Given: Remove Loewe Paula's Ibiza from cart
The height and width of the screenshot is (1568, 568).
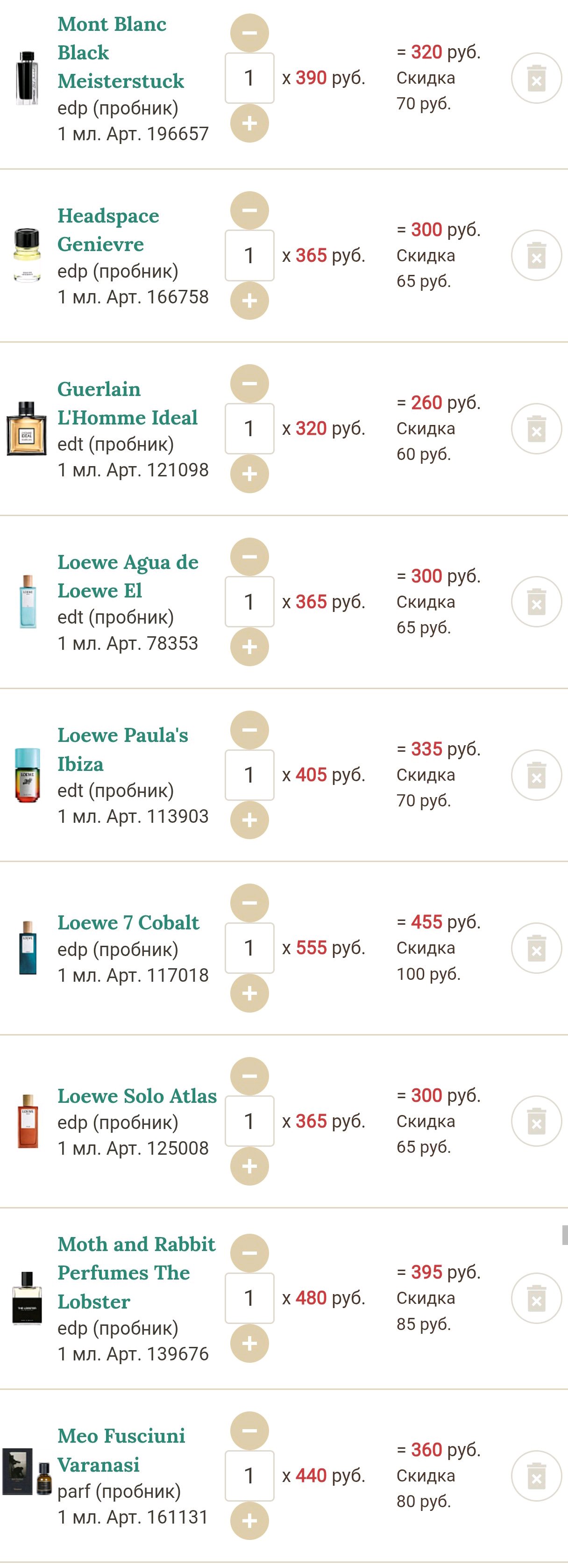Looking at the screenshot, I should [536, 776].
